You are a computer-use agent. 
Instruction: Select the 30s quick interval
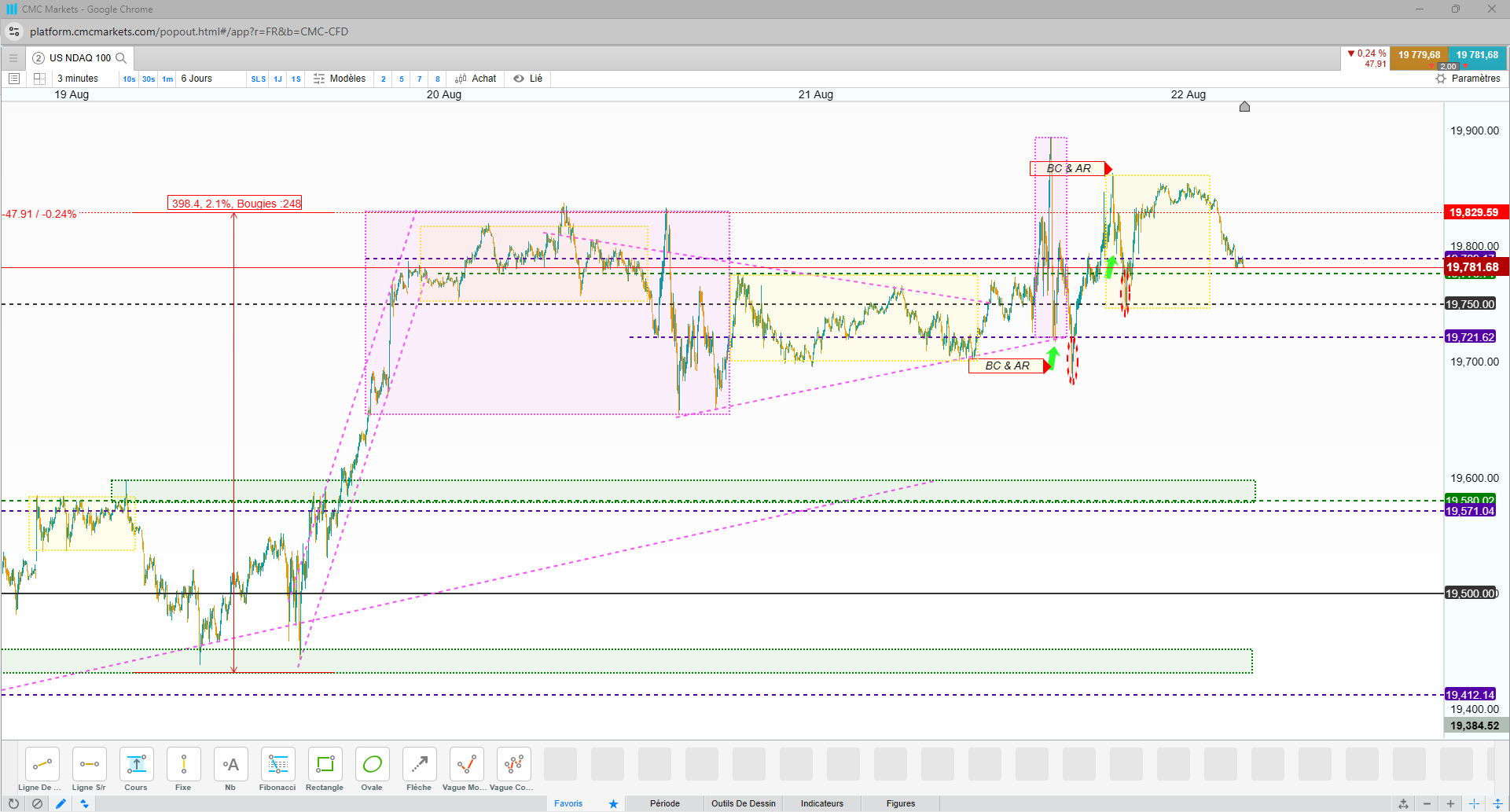[149, 79]
